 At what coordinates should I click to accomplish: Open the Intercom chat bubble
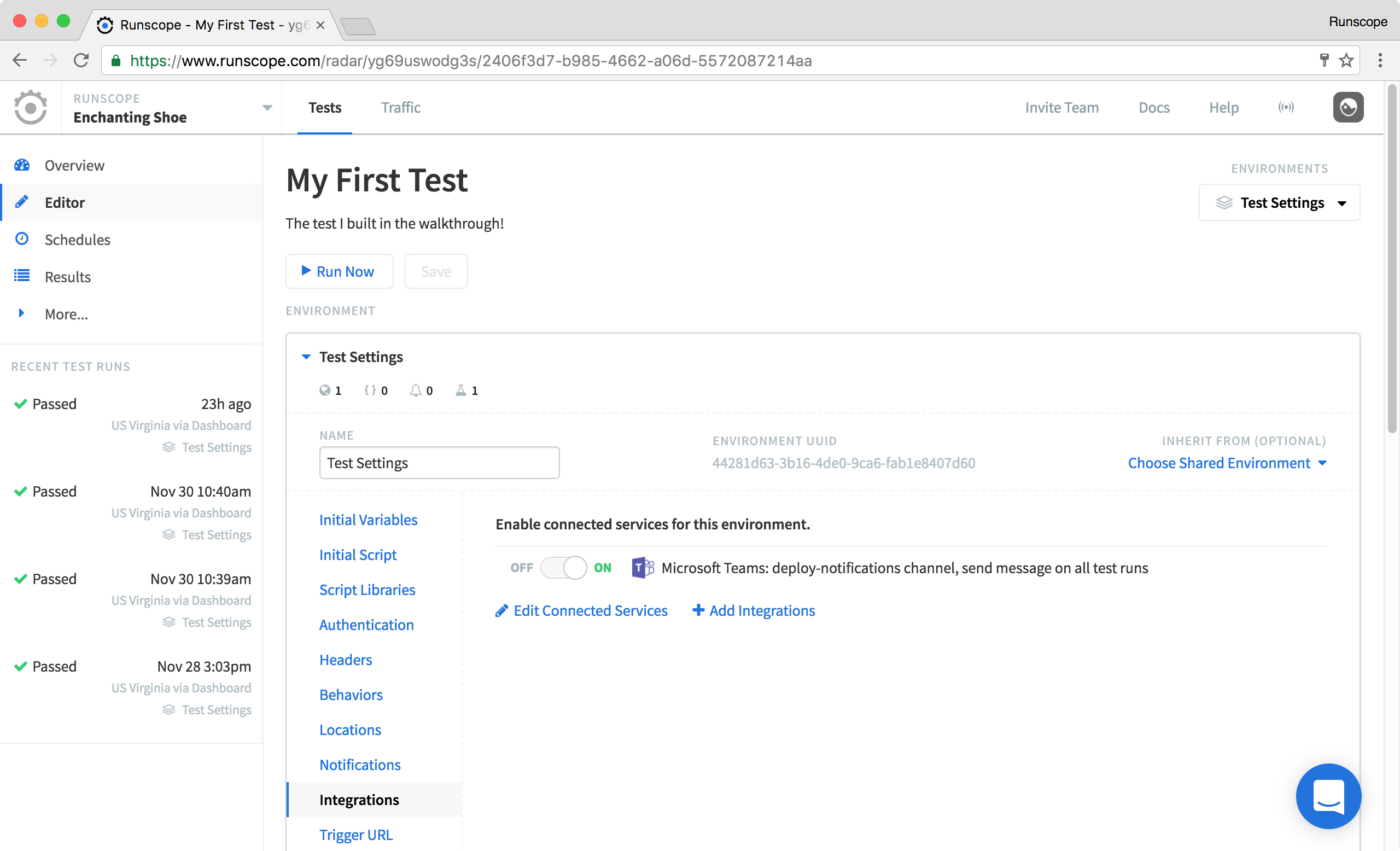(x=1328, y=795)
